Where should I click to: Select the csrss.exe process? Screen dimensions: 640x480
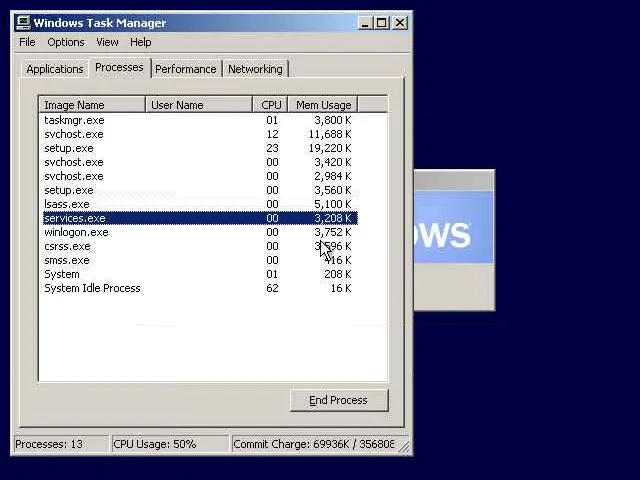(x=200, y=246)
